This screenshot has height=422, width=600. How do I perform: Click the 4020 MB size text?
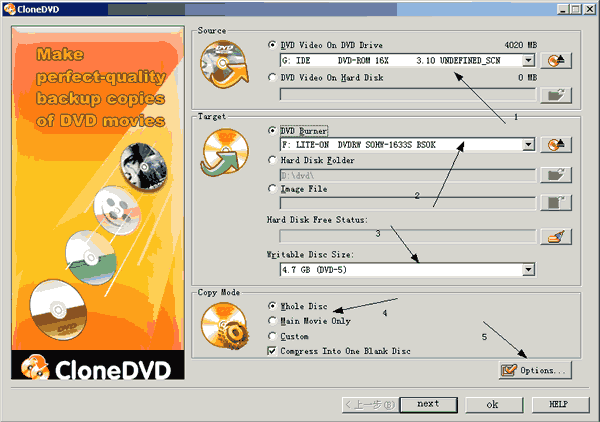click(520, 45)
